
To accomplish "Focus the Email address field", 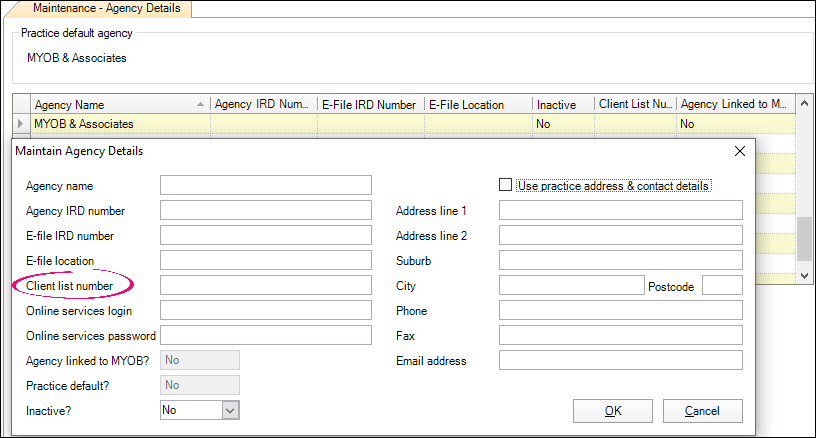I will pyautogui.click(x=620, y=360).
